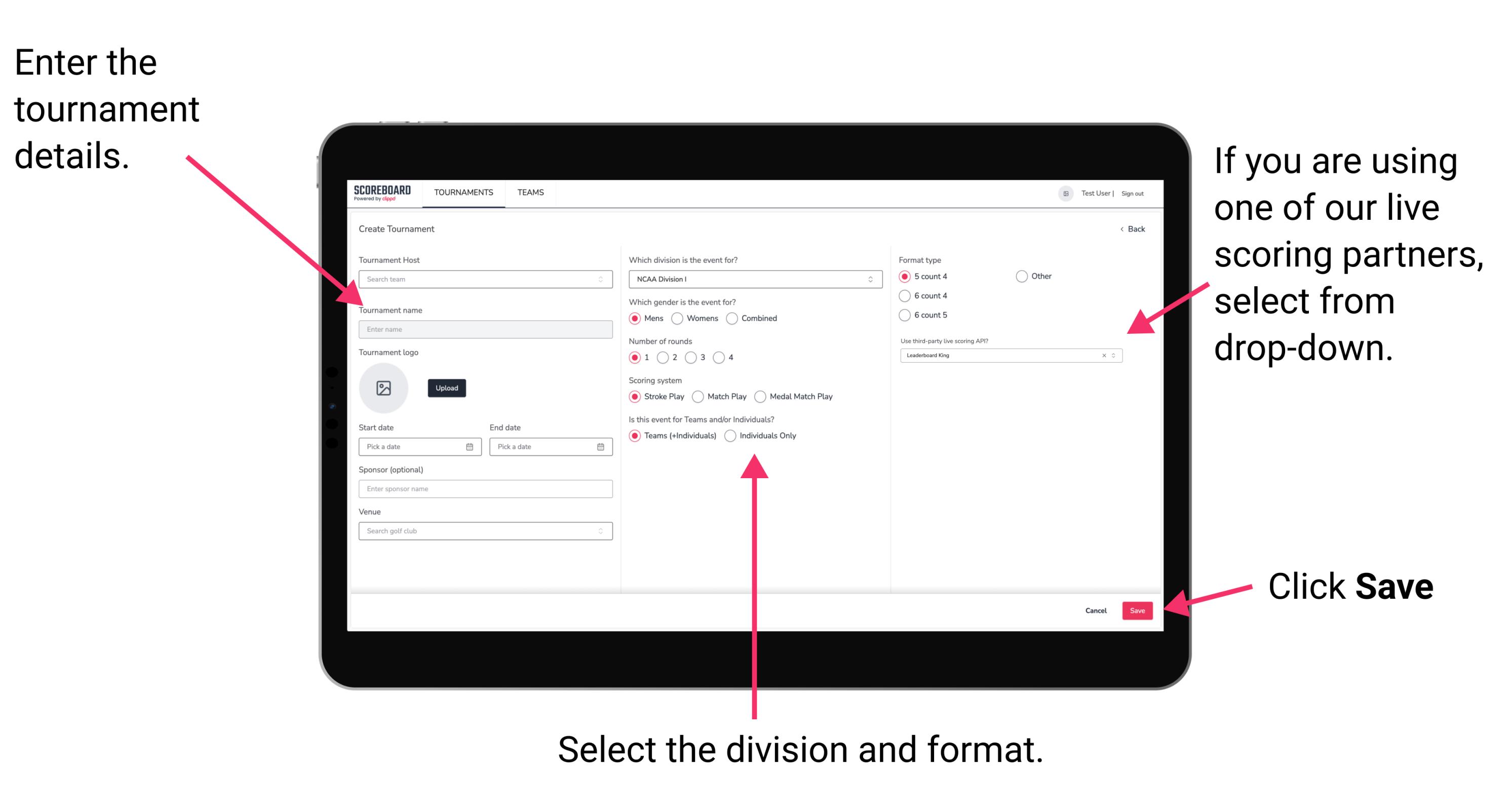The height and width of the screenshot is (812, 1509).
Task: Click the image placeholder upload icon
Action: pyautogui.click(x=384, y=388)
